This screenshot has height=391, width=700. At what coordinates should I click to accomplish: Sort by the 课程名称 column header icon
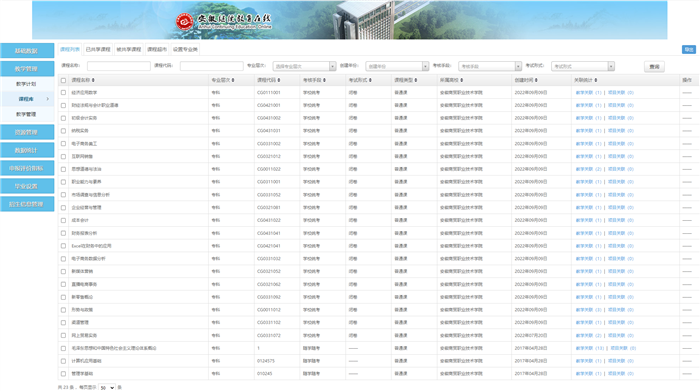coord(93,80)
